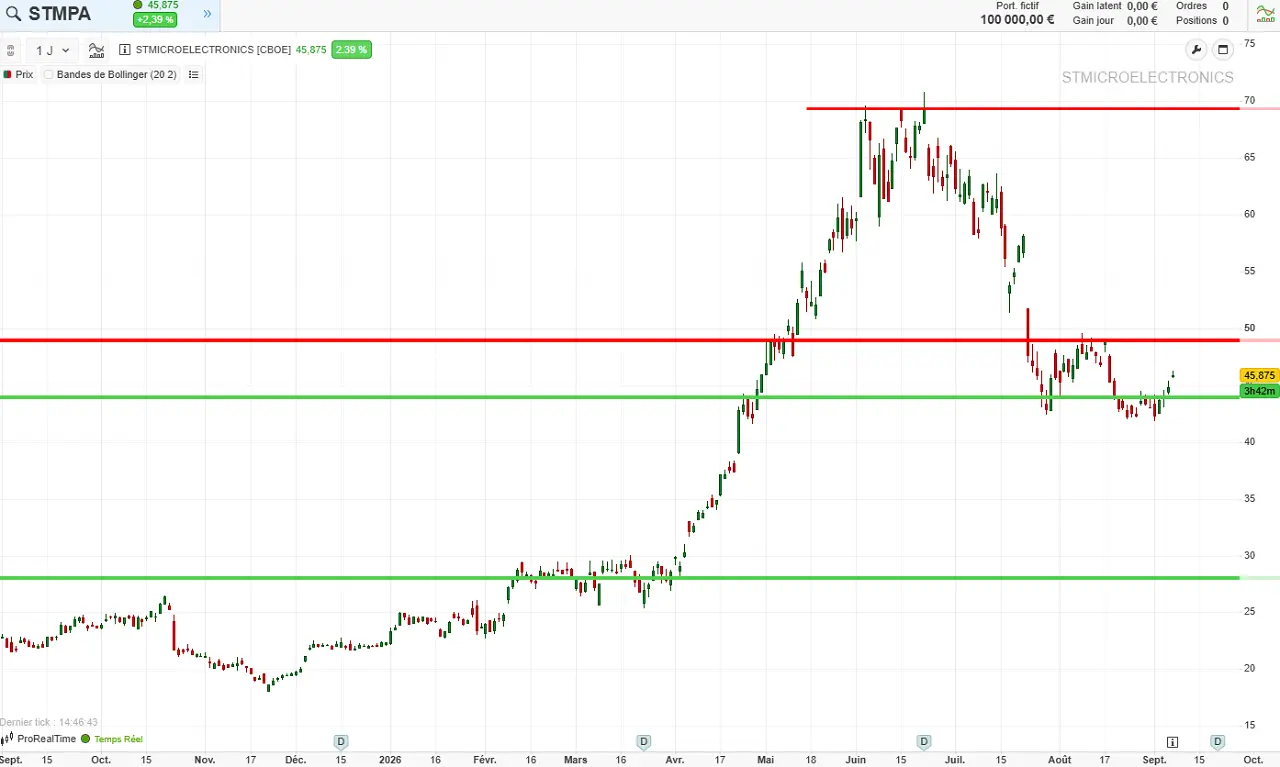This screenshot has width=1280, height=767.
Task: Toggle the Bandes de Bollinger (20 2) checkbox
Action: click(48, 75)
